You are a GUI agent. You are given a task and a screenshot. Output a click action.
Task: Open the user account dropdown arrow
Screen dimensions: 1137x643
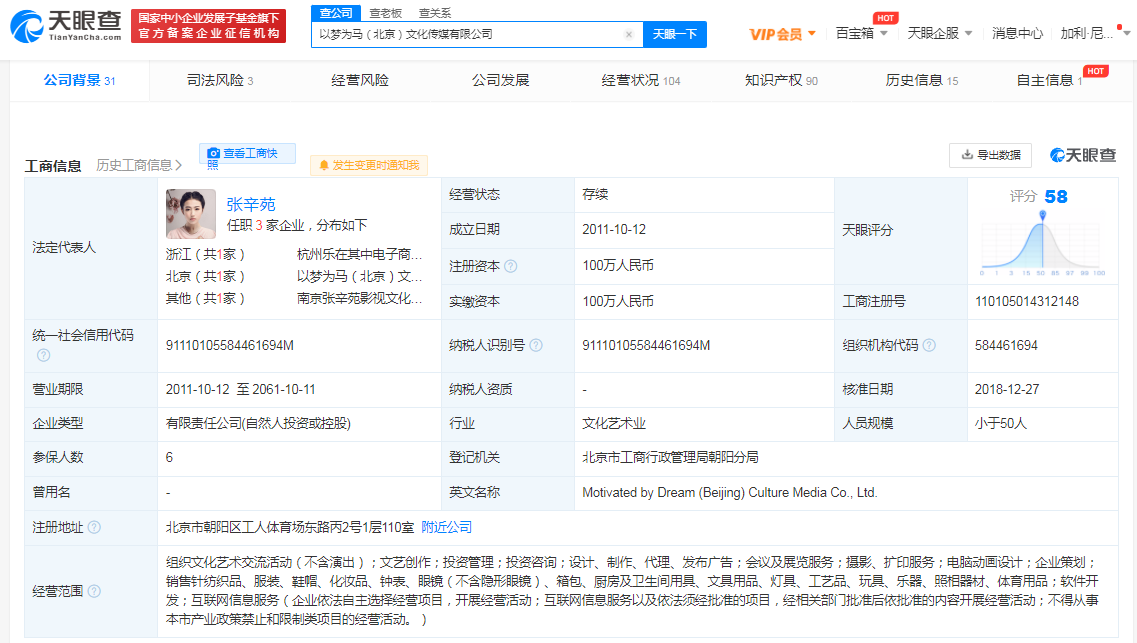click(1128, 33)
